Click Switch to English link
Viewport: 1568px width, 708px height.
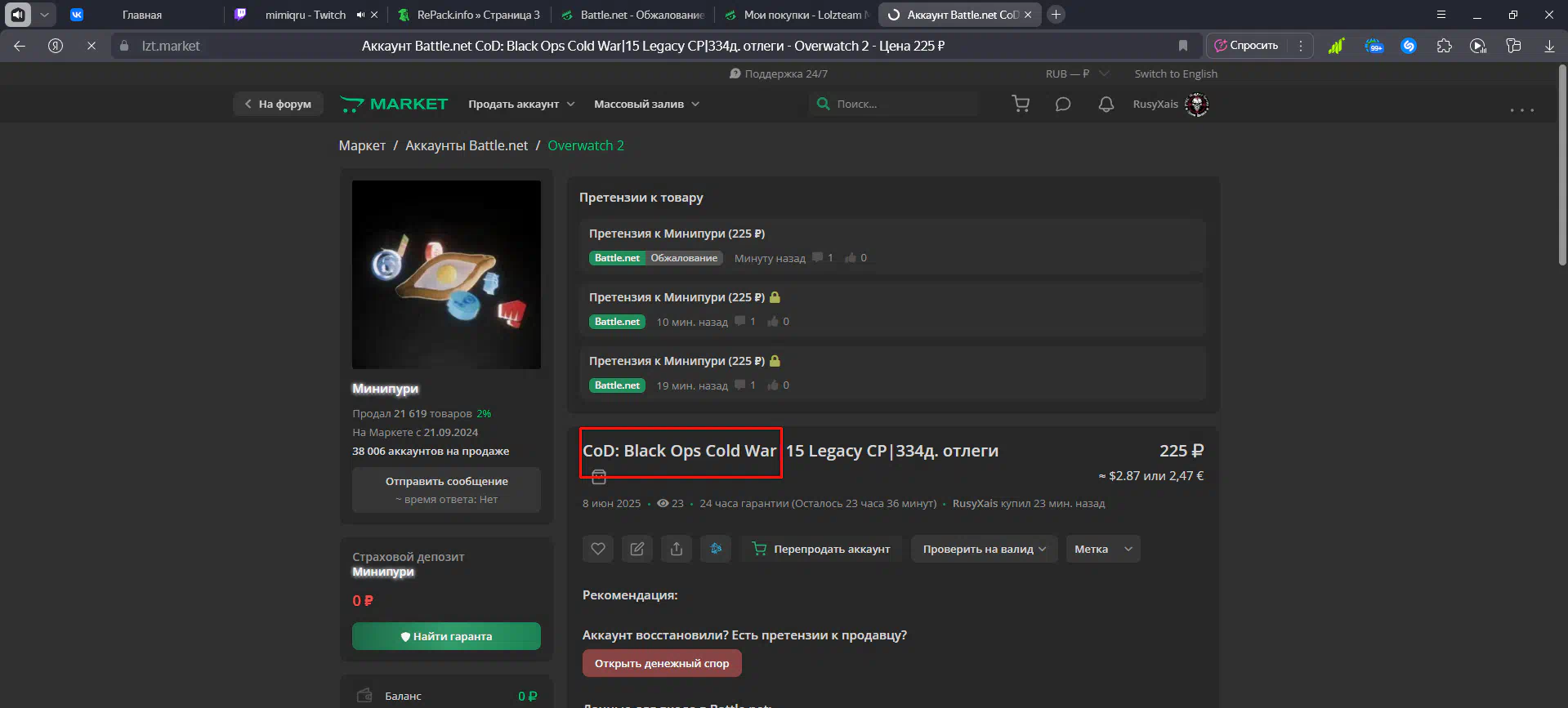tap(1176, 73)
